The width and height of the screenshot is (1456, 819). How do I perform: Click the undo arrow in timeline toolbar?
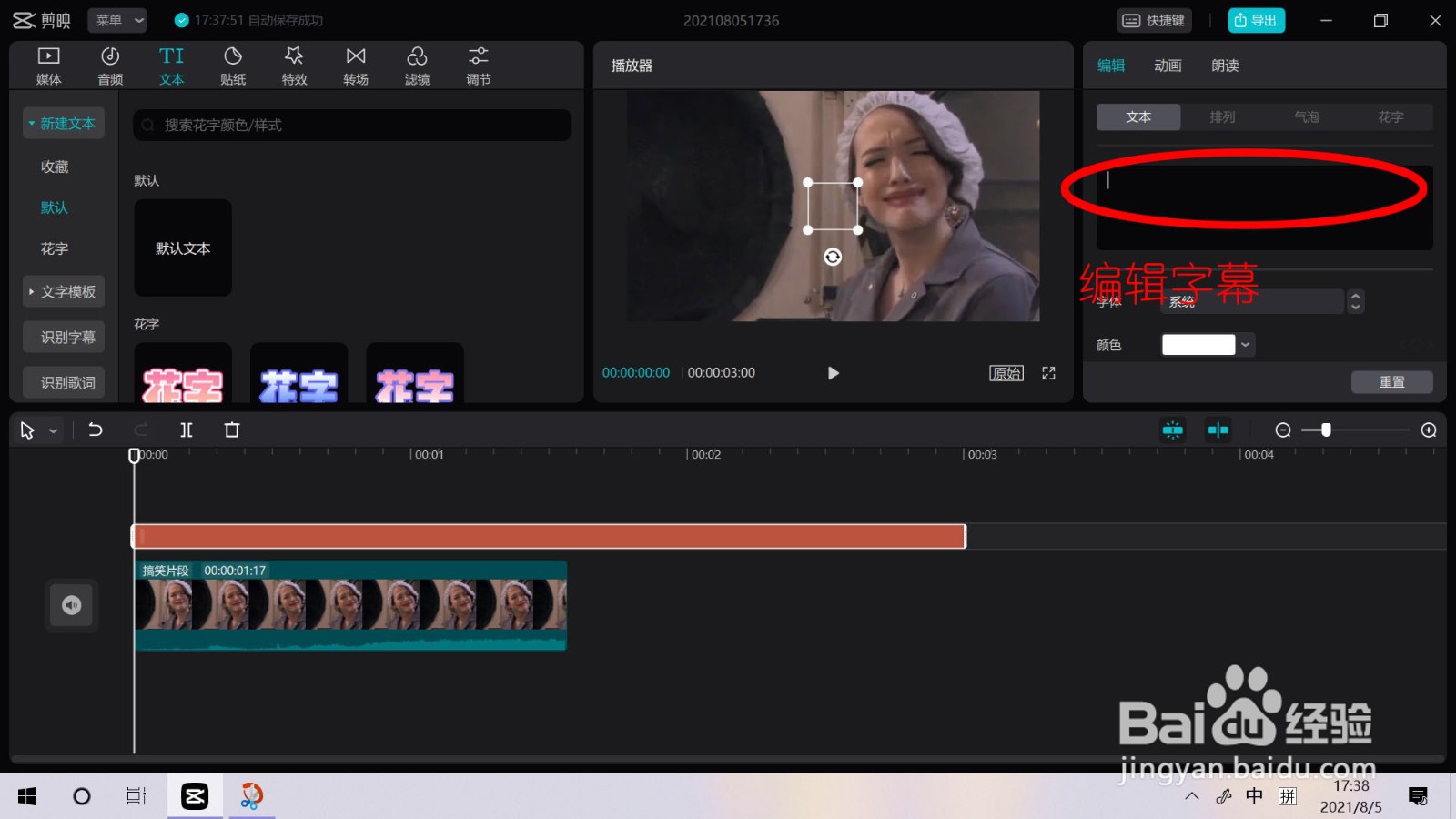(96, 430)
